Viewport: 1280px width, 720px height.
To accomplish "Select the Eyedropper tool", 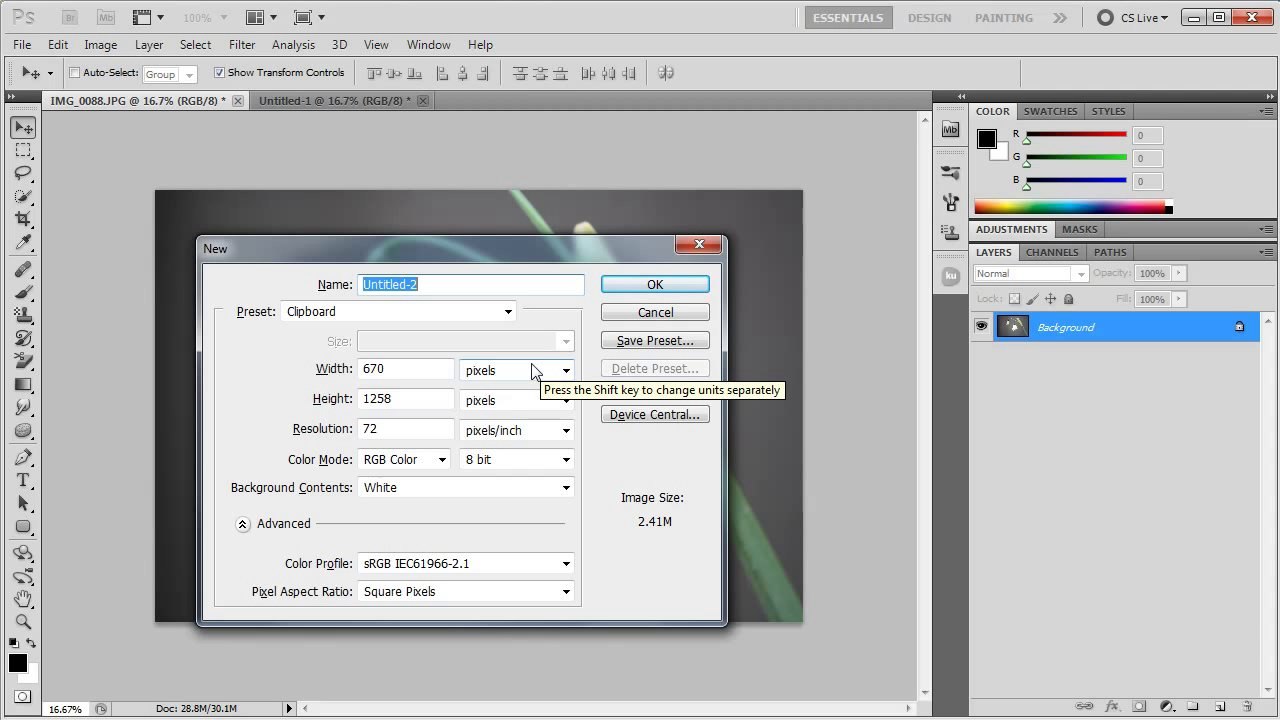I will click(24, 242).
